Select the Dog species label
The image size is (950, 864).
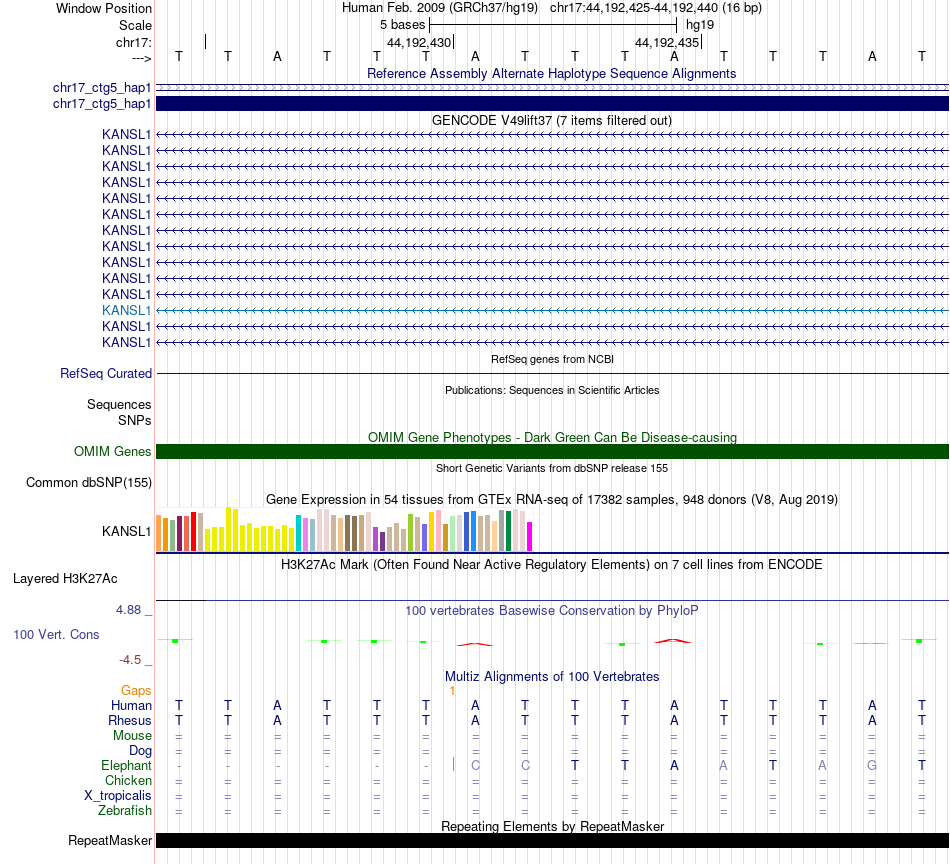tap(140, 751)
